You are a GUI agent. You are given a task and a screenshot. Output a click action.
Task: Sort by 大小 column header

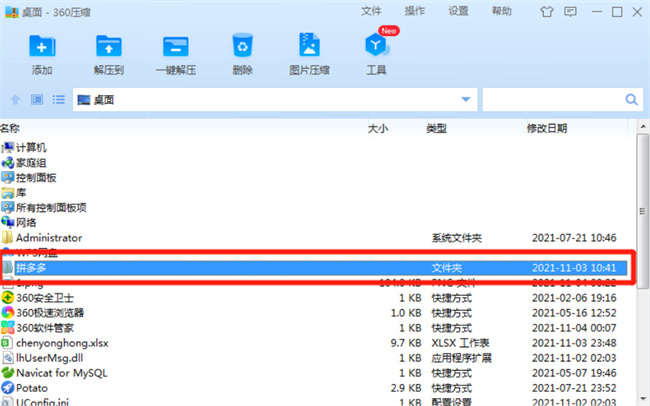click(378, 129)
